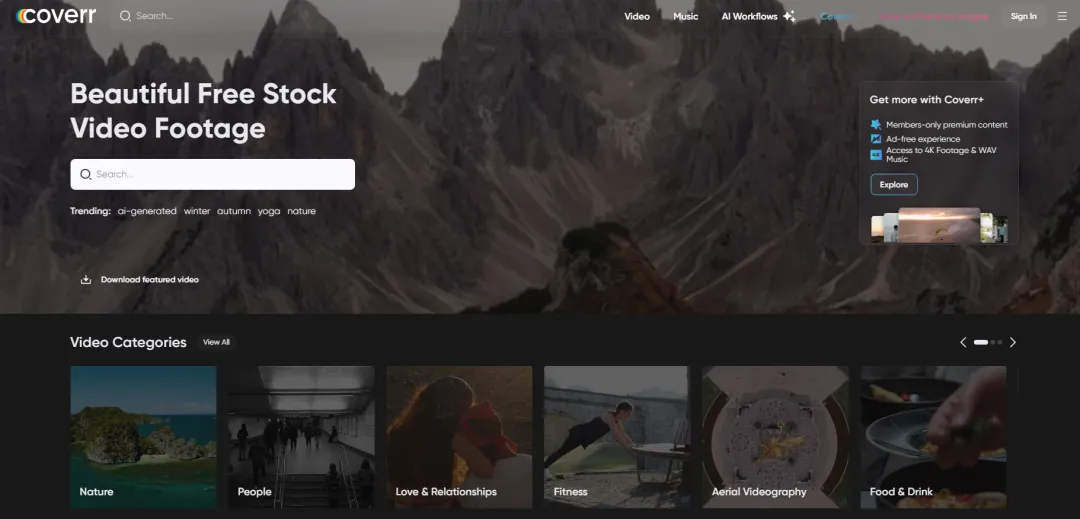Image resolution: width=1080 pixels, height=519 pixels.
Task: Open the hamburger menu icon
Action: pos(1061,16)
